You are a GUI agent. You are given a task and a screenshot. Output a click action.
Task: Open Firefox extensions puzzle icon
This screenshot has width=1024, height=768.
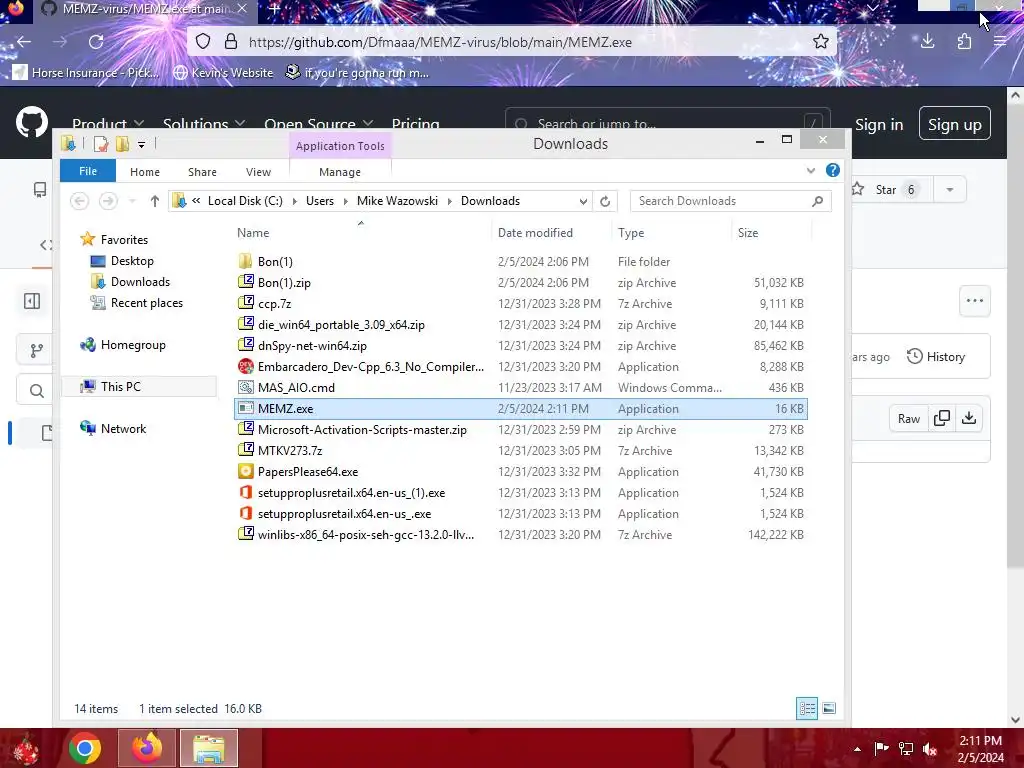pos(964,42)
